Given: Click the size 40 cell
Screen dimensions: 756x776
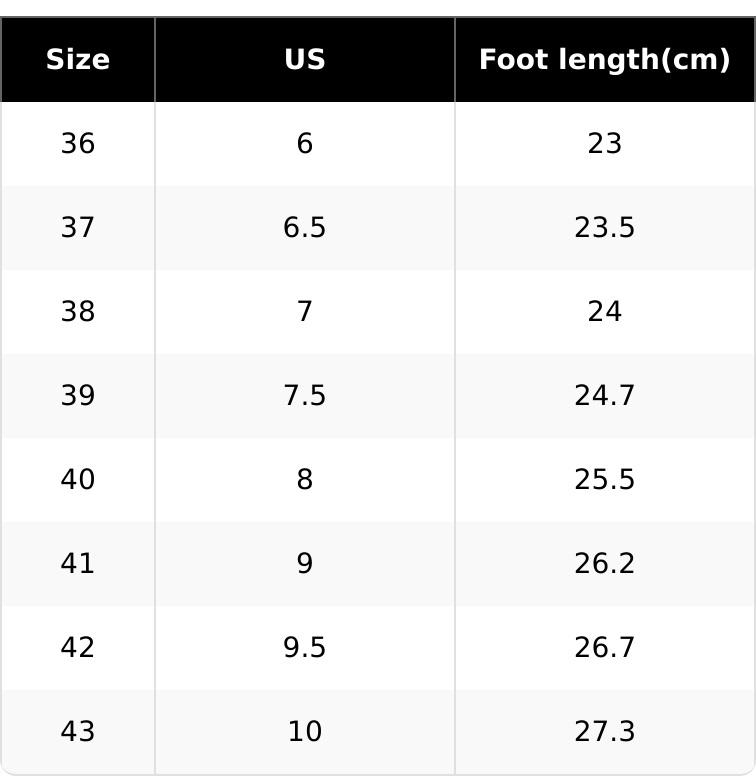Looking at the screenshot, I should (78, 480).
